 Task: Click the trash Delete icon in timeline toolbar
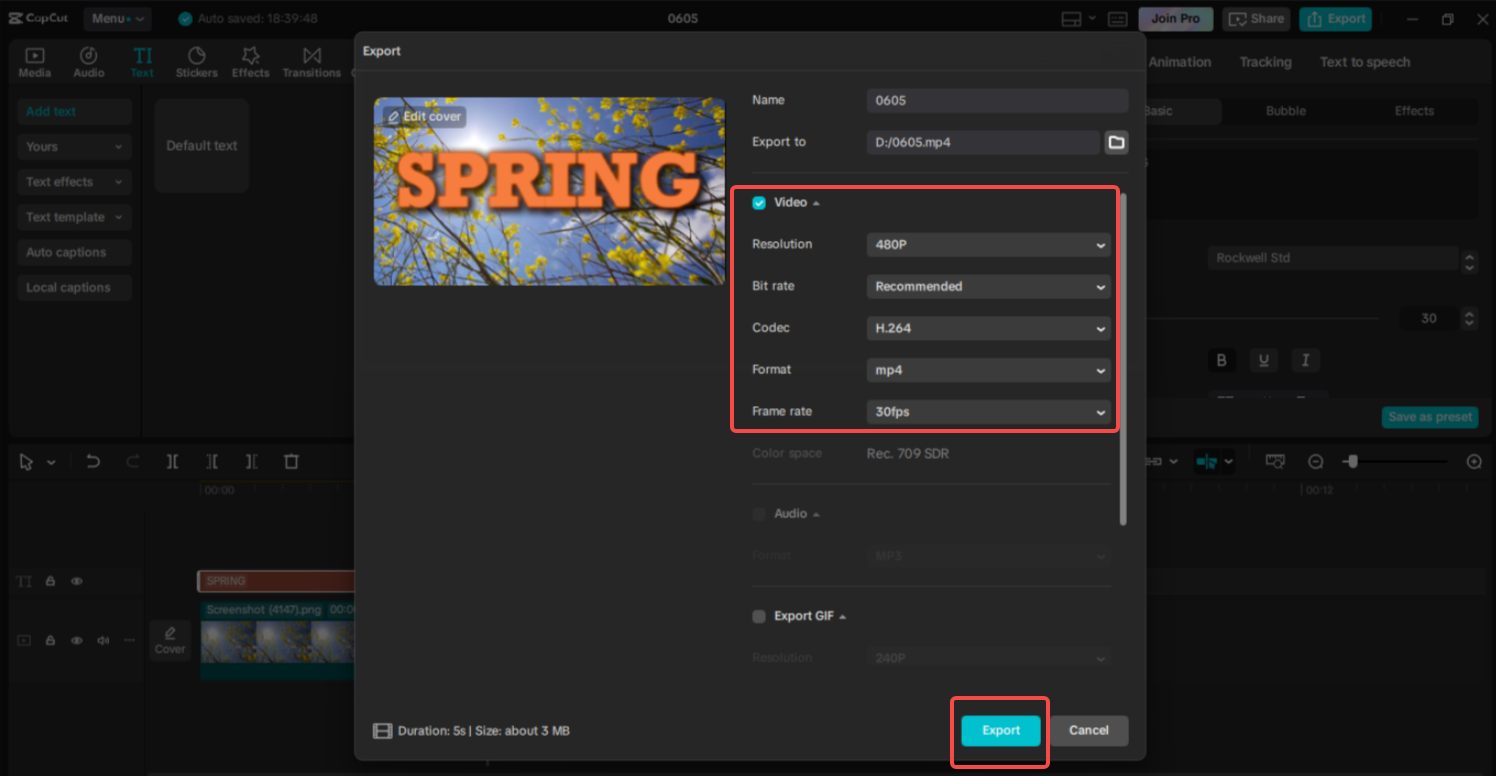point(291,461)
